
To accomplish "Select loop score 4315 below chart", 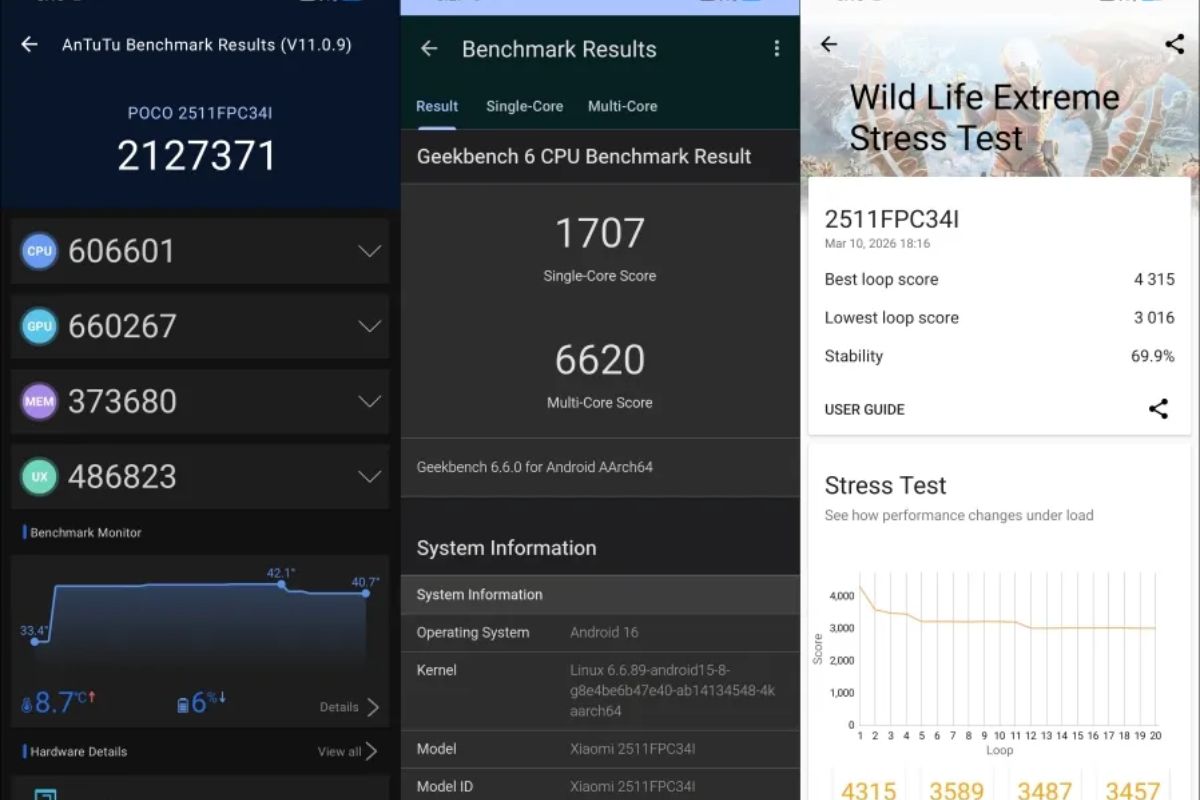I will coord(868,790).
